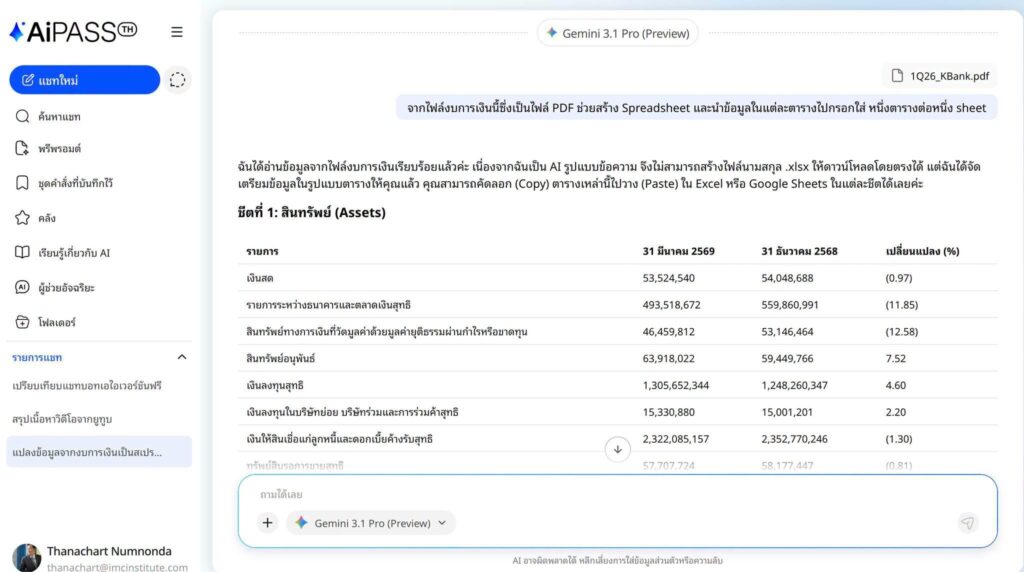Click the star icon for คลัง
The image size is (1024, 572).
tap(22, 217)
